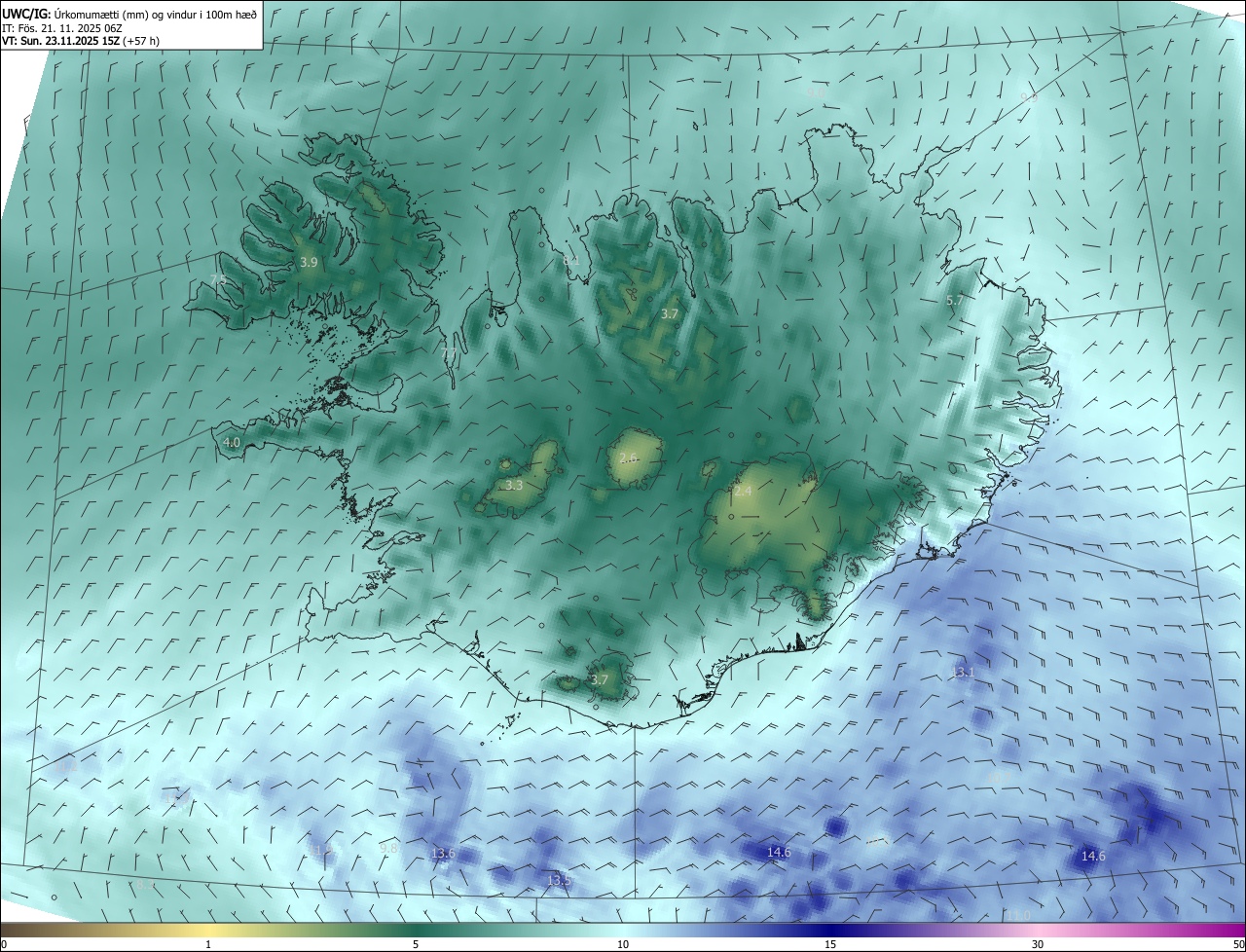Select the colorbar tick label 5

click(416, 944)
